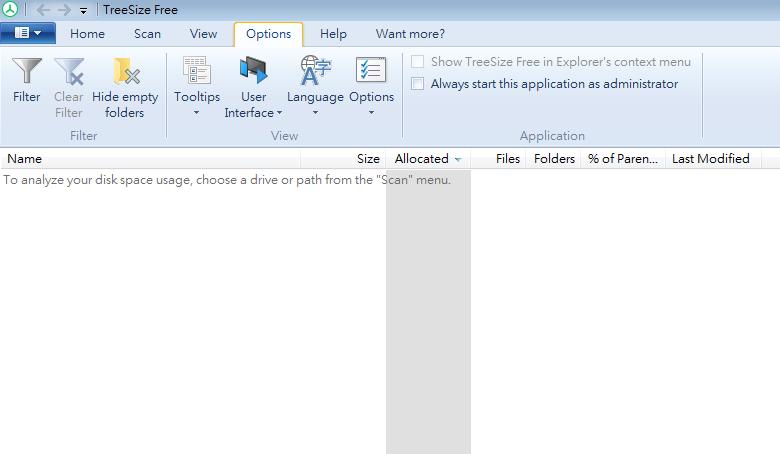
Task: Expand the Tooltips dropdown arrow
Action: click(x=196, y=113)
